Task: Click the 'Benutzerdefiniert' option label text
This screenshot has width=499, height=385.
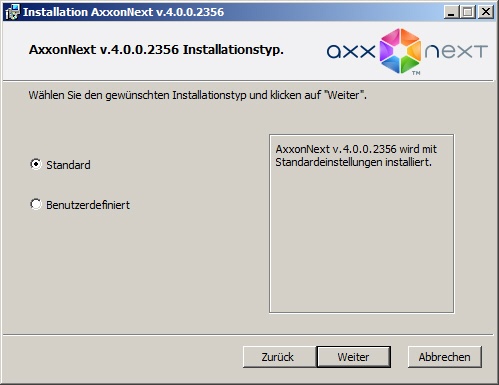Action: [x=88, y=205]
